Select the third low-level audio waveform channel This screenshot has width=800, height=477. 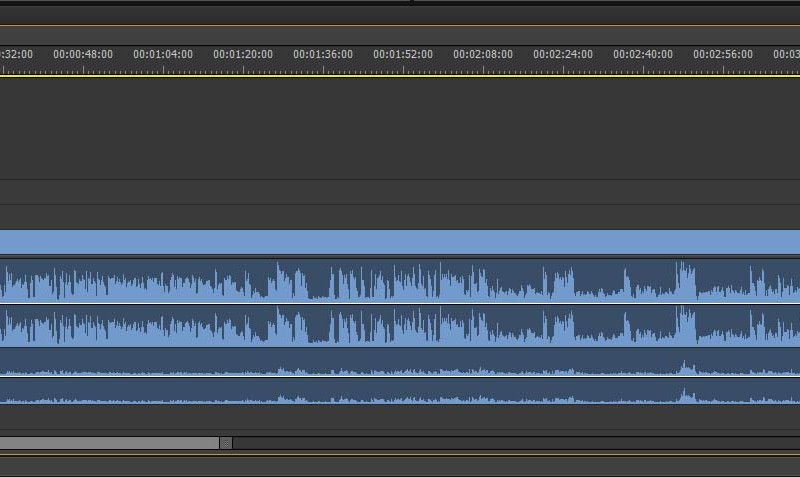click(x=400, y=362)
